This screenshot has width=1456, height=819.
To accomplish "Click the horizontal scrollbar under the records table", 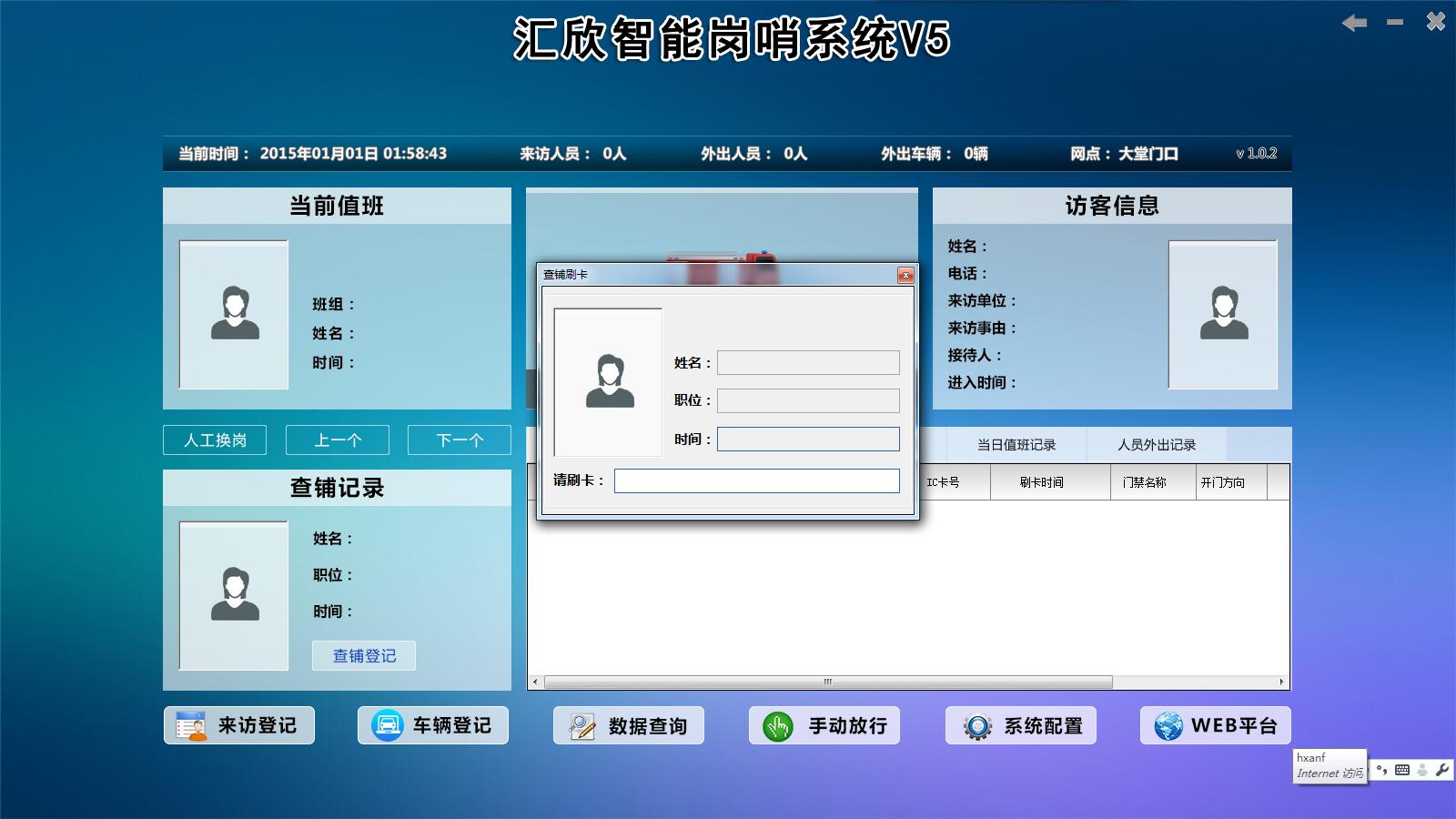I will point(828,682).
